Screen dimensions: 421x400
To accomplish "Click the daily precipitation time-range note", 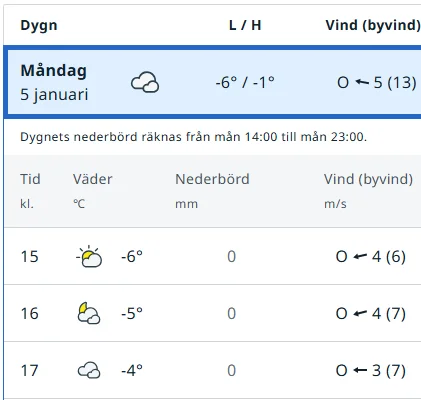I will (x=193, y=137).
